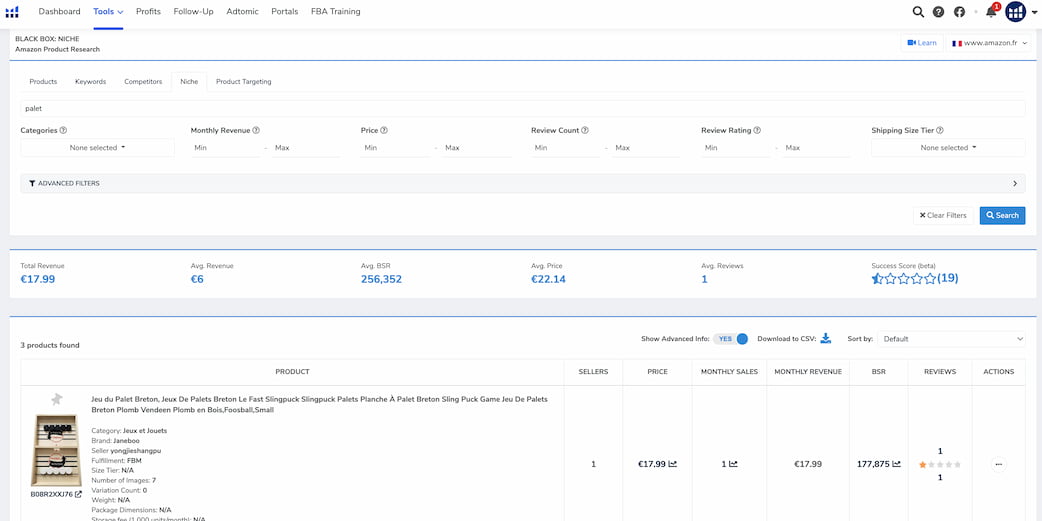Open external link icon next to B08R2XXJ76
This screenshot has width=1042, height=521.
pyautogui.click(x=78, y=494)
